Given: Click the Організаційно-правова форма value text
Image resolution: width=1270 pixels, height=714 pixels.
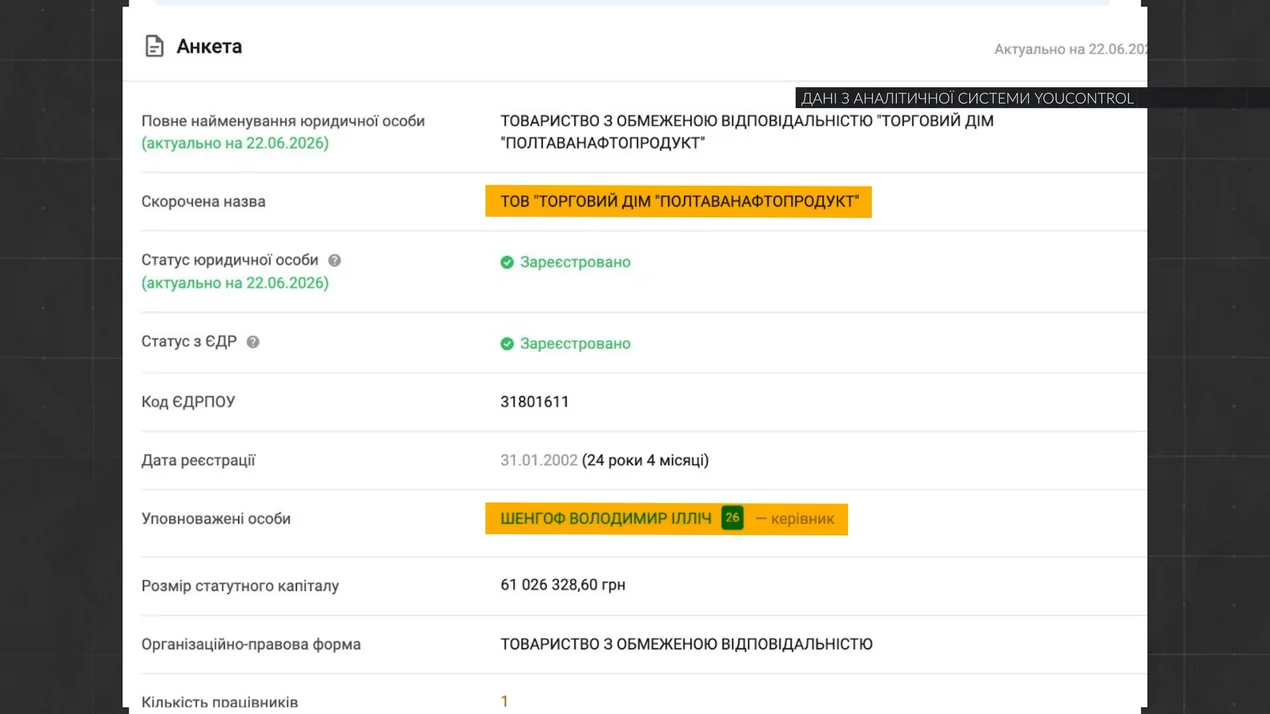Looking at the screenshot, I should pyautogui.click(x=686, y=645).
